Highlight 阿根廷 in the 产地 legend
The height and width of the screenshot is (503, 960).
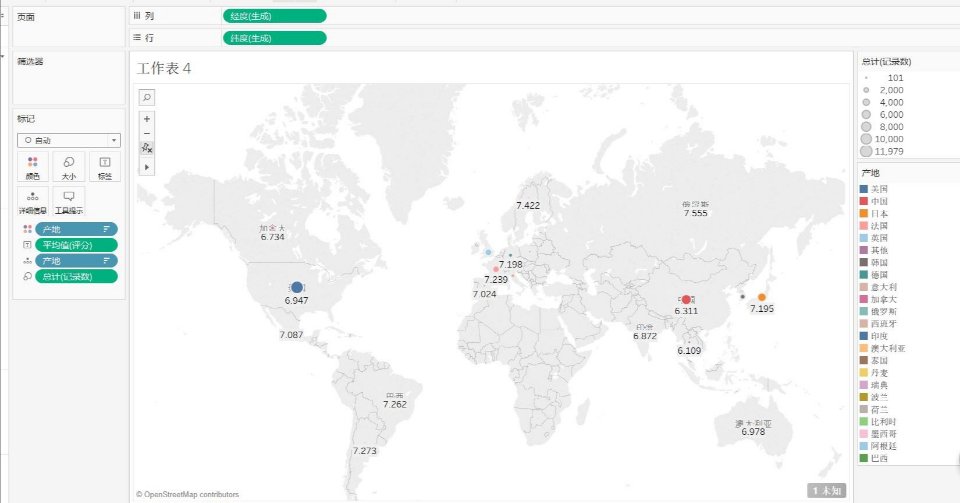883,446
